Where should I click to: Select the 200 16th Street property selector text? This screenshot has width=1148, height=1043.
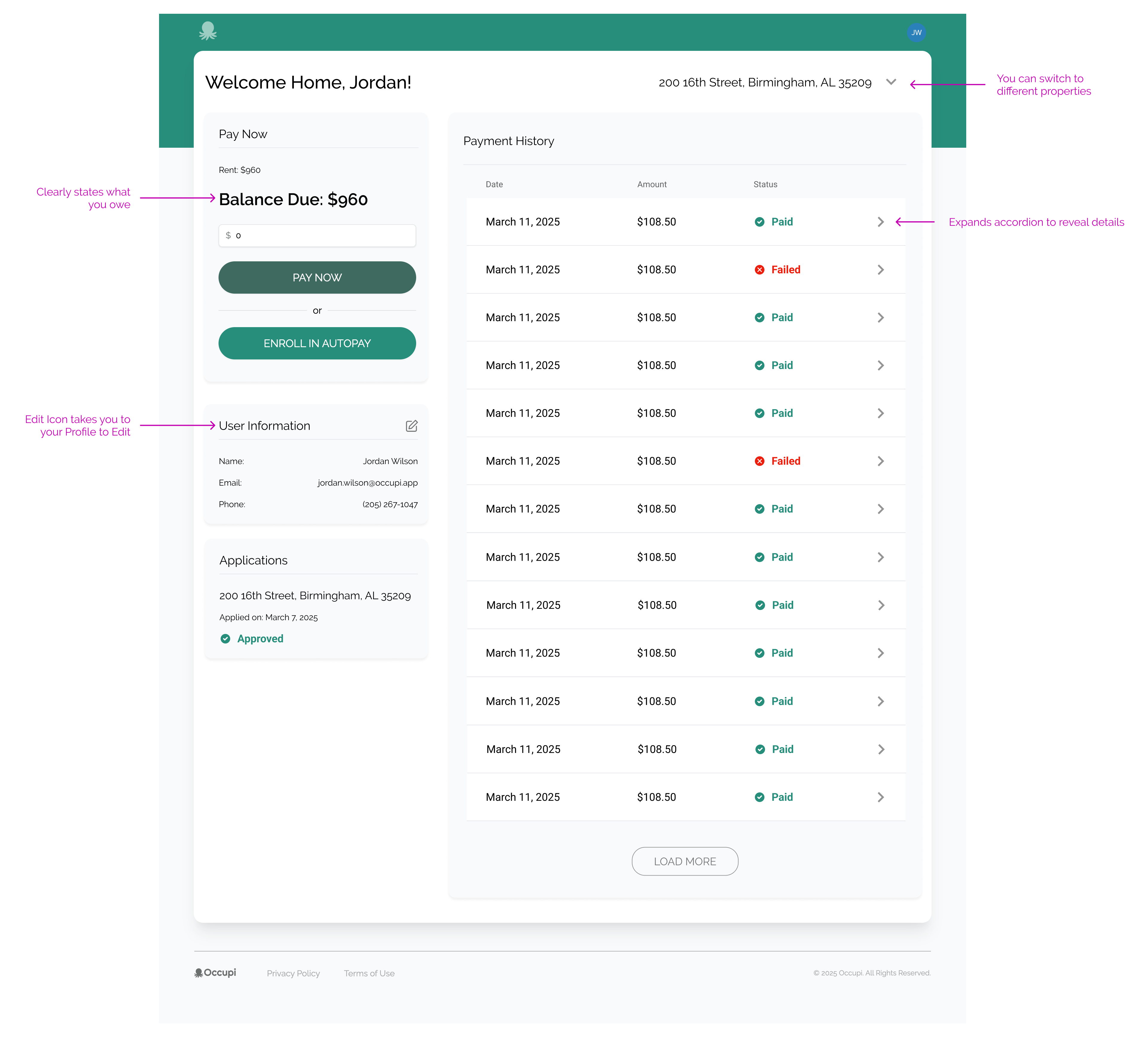point(765,83)
